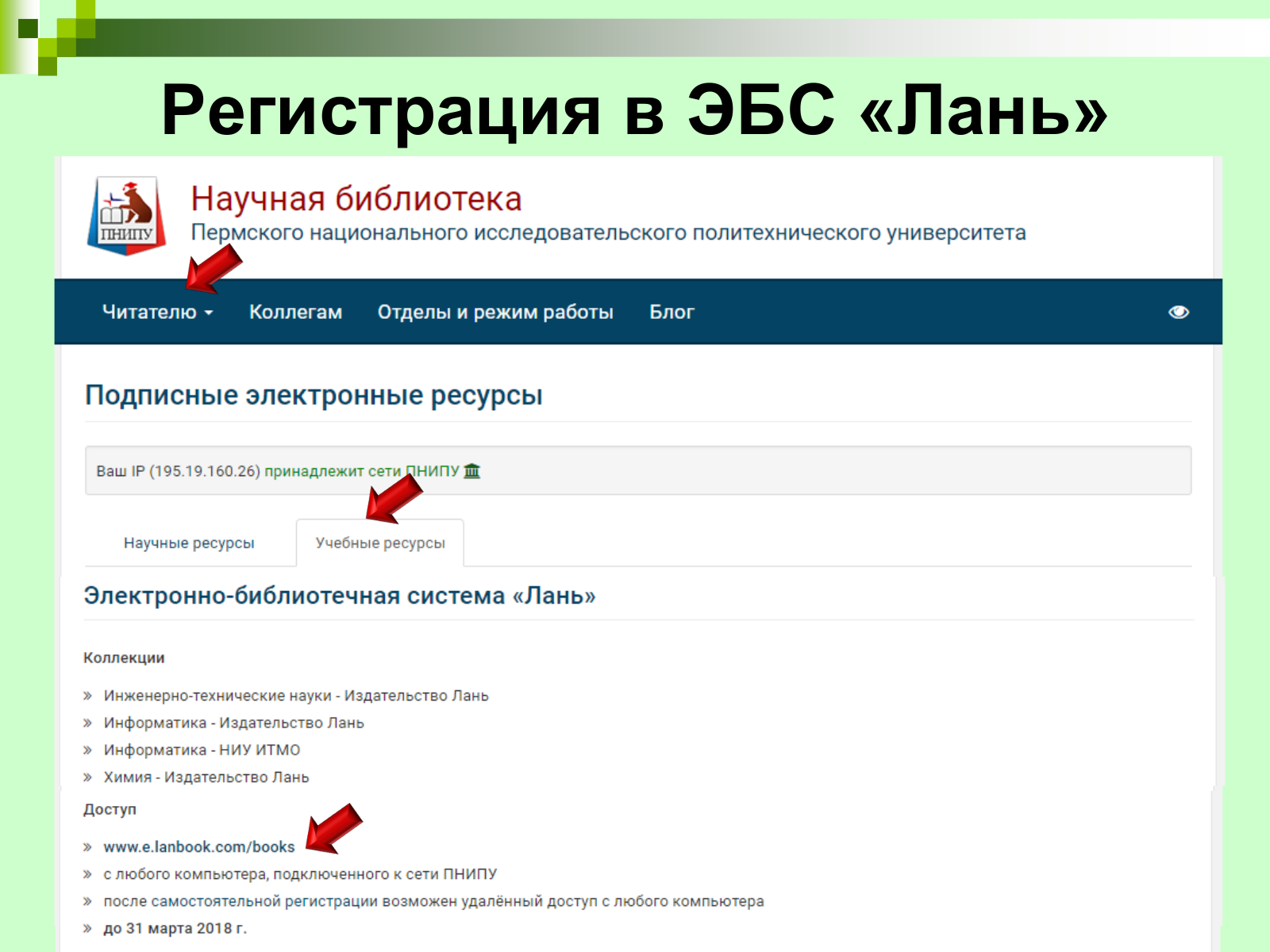Open the Читателю dropdown menu
This screenshot has width=1270, height=952.
tap(158, 312)
